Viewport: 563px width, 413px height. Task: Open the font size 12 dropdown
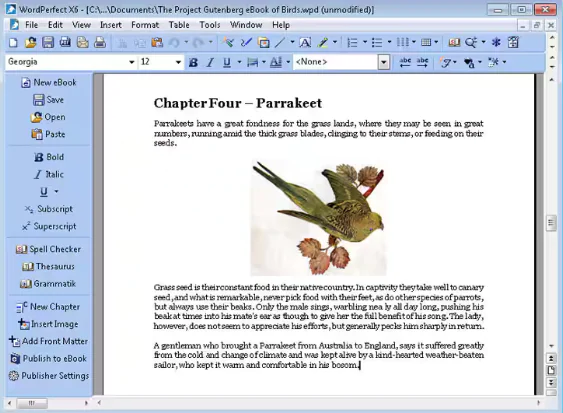pyautogui.click(x=178, y=62)
